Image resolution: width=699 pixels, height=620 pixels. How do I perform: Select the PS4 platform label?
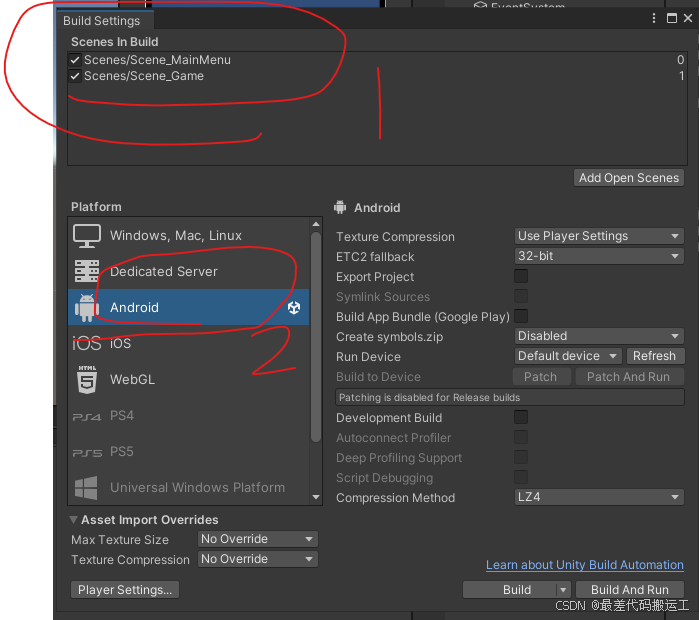coord(122,416)
